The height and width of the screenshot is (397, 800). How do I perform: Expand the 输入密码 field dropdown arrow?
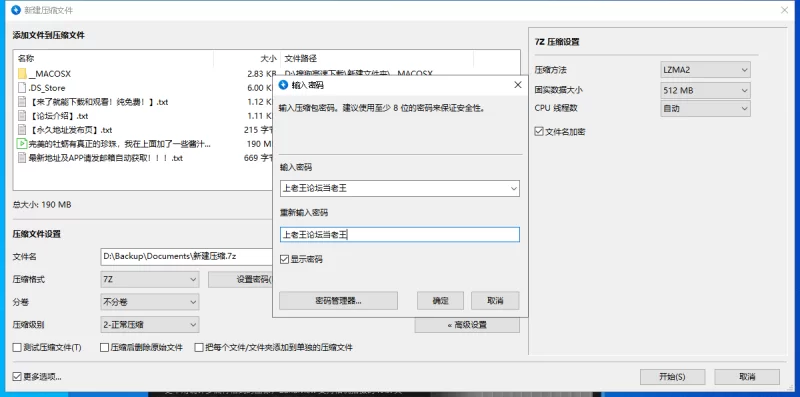513,188
